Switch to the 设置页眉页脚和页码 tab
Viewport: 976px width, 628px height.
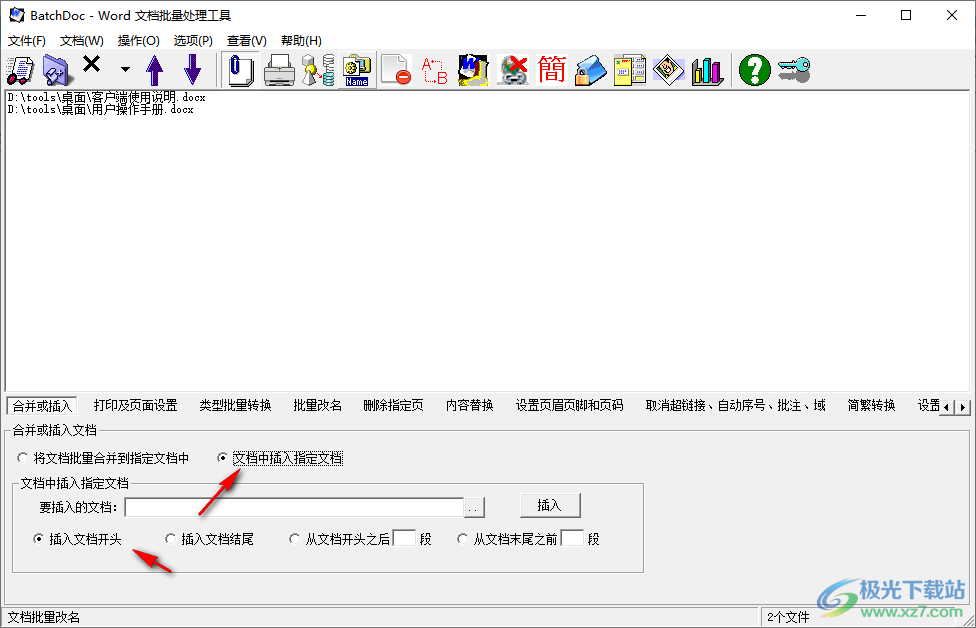pos(569,406)
